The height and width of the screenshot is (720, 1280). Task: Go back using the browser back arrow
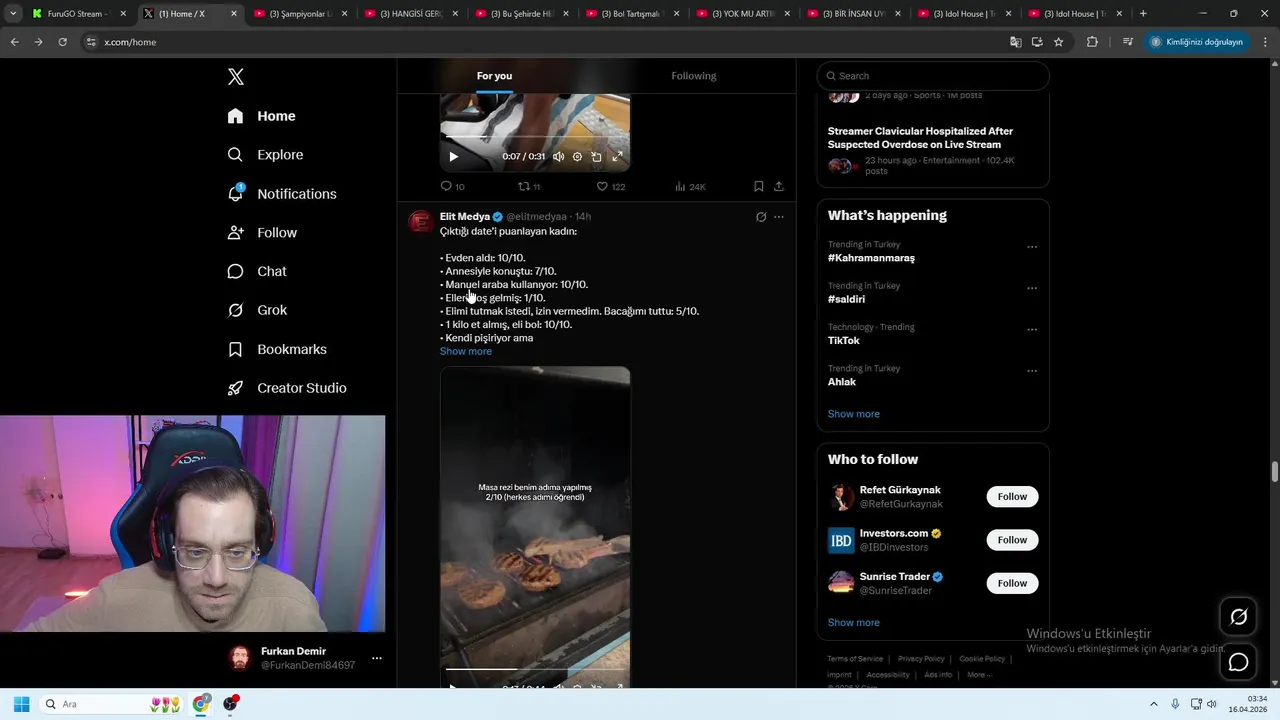(x=14, y=42)
